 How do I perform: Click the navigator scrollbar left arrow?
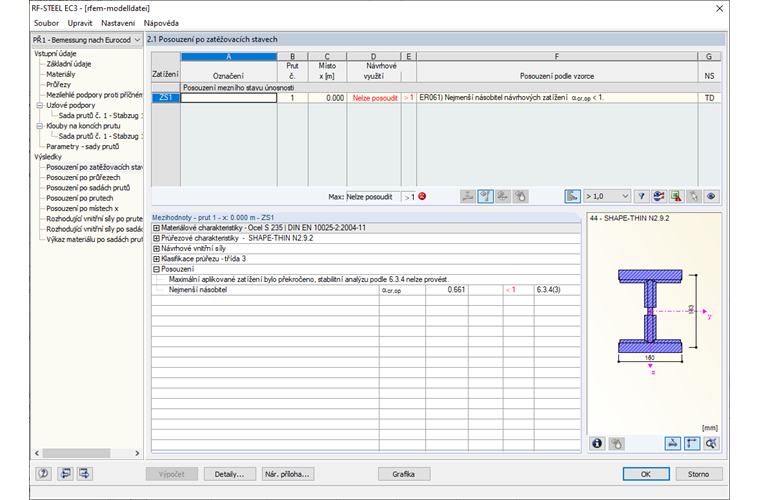click(x=37, y=453)
